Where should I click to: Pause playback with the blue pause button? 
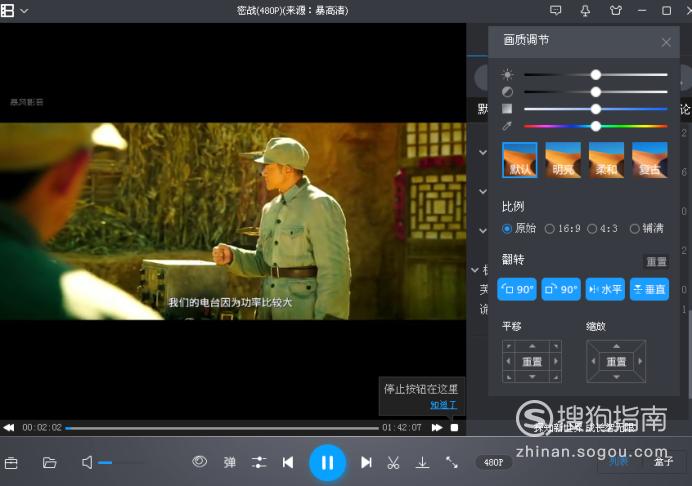click(x=327, y=463)
